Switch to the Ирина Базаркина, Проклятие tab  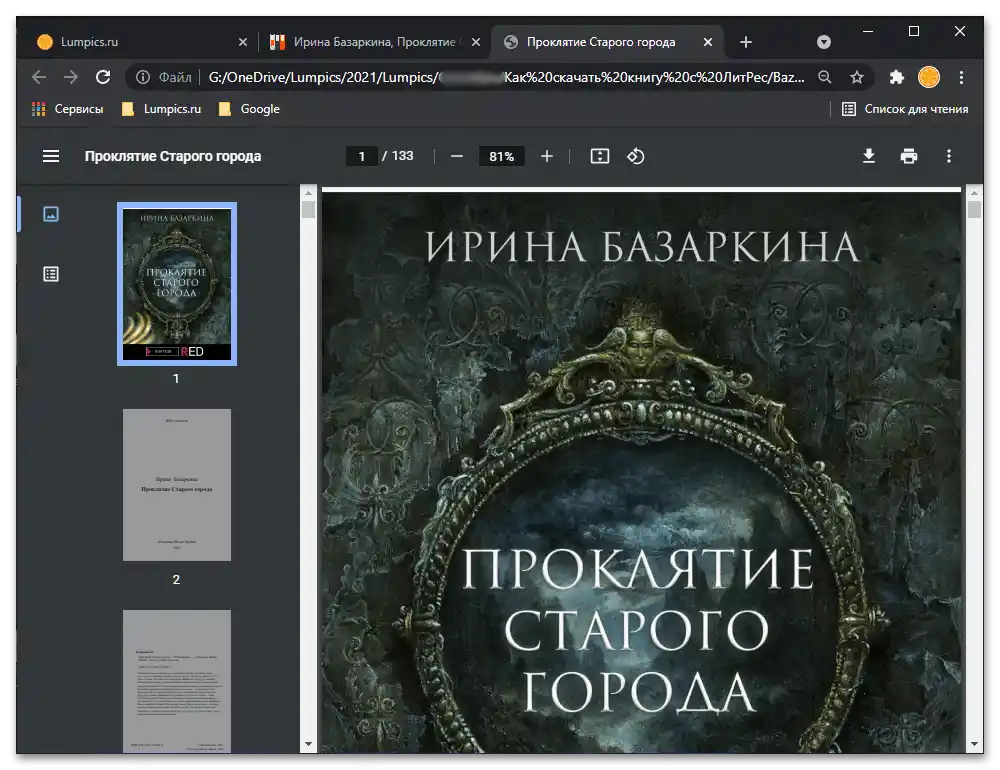[375, 42]
